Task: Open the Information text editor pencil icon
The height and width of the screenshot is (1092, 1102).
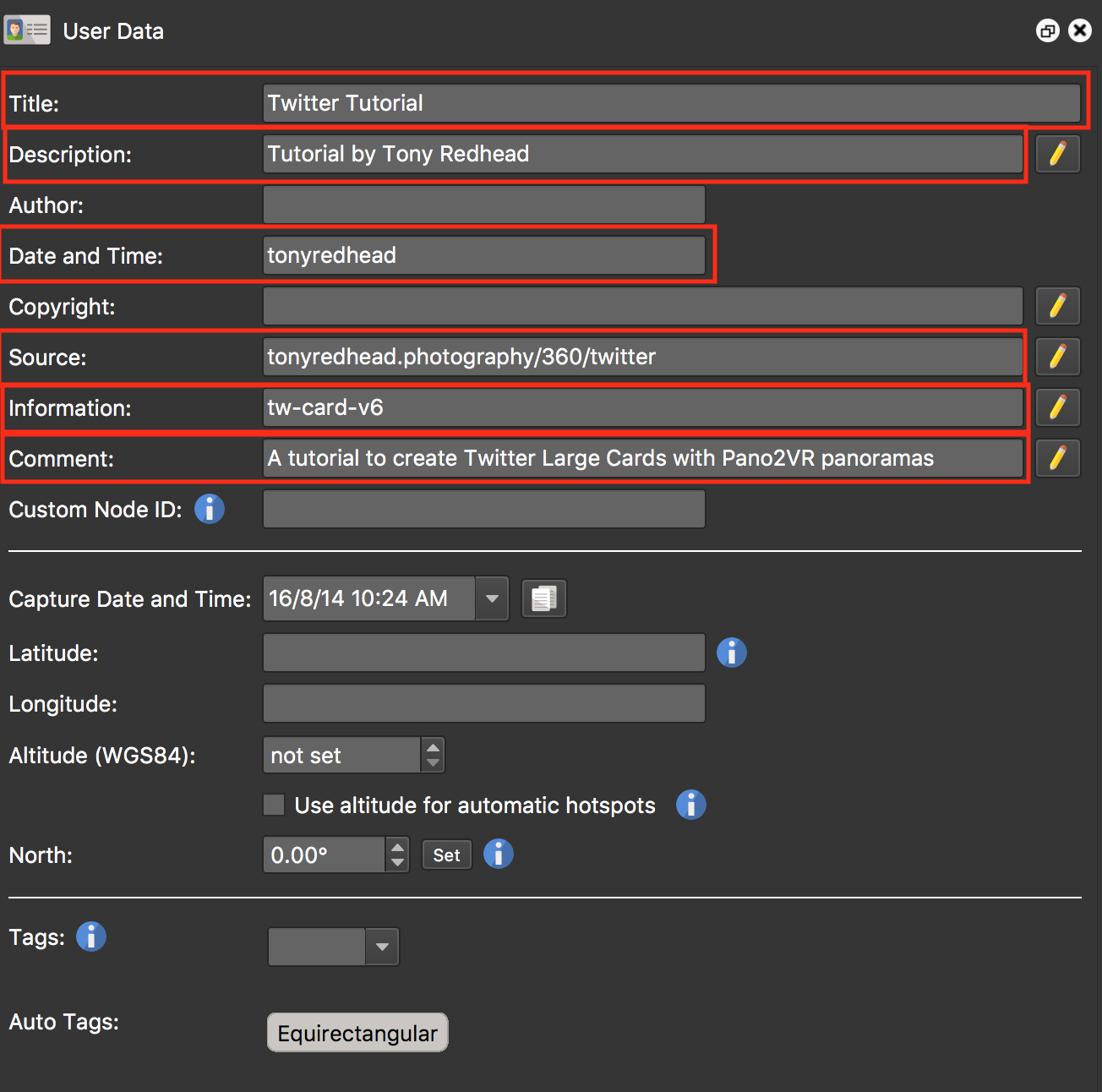Action: 1057,407
